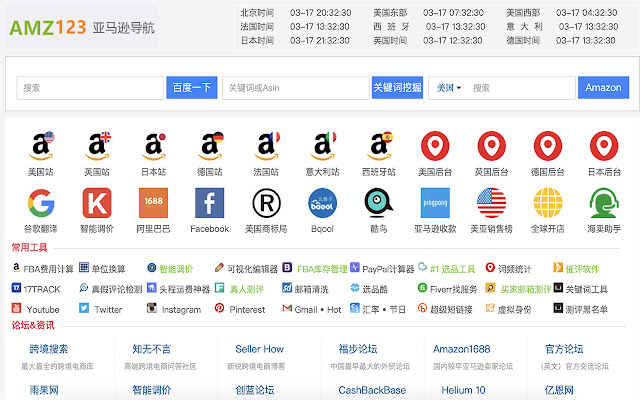The image size is (640, 400).
Task: Open the Amazon Italy site (意大利站) icon
Action: pos(322,146)
